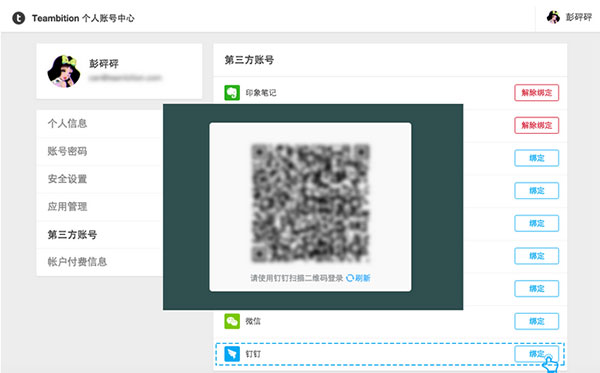Click the Teambition 个人账号中心 title
This screenshot has width=600, height=373.
(83, 18)
